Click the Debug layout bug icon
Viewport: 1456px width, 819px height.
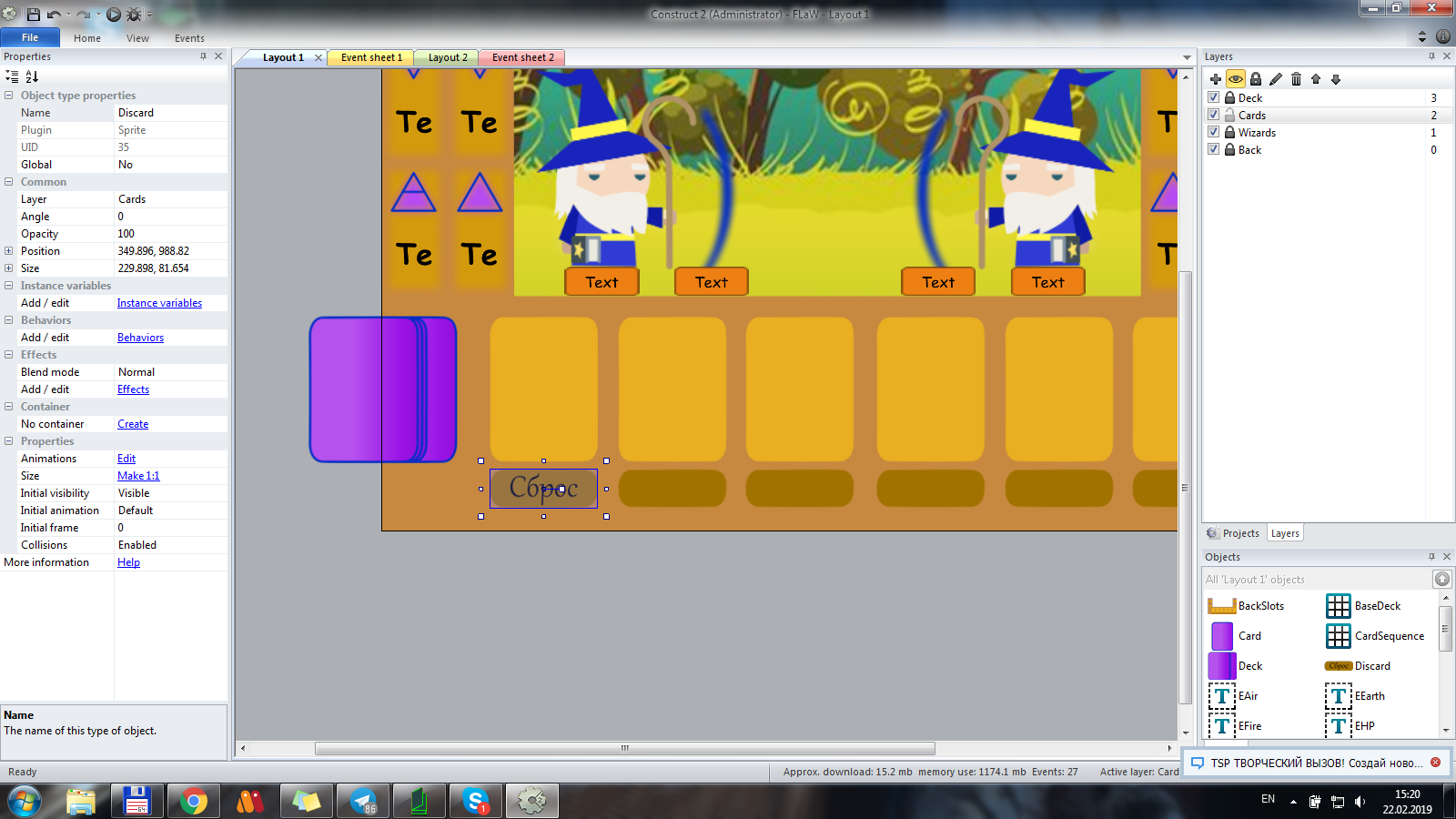pos(134,15)
